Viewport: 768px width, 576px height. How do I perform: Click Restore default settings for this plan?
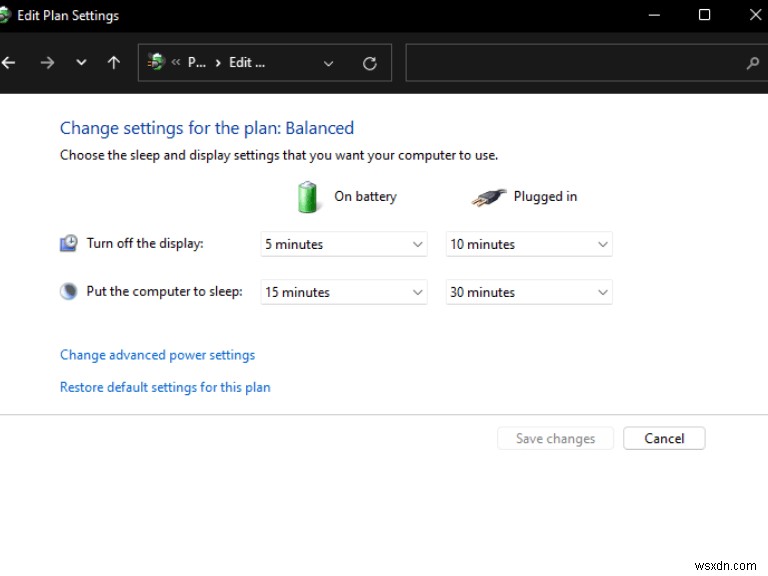[x=165, y=387]
